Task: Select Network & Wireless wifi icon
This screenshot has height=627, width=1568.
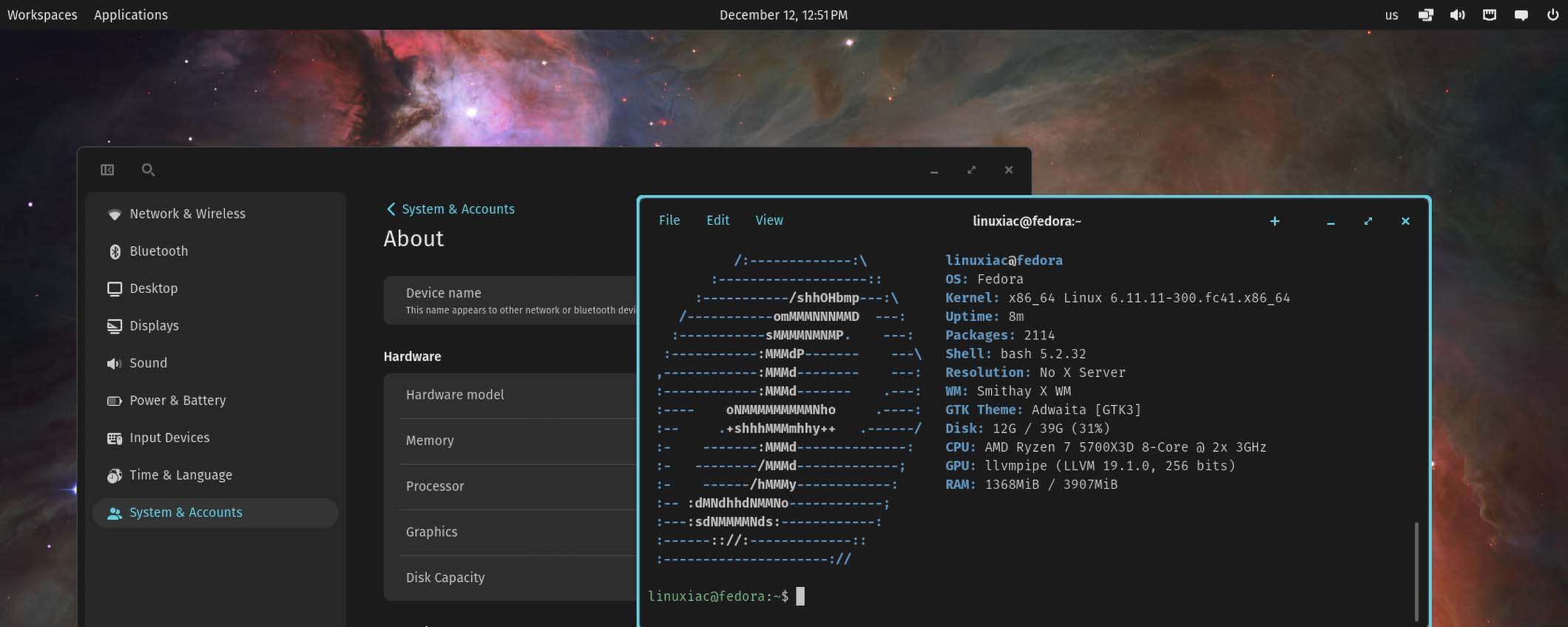Action: point(114,214)
